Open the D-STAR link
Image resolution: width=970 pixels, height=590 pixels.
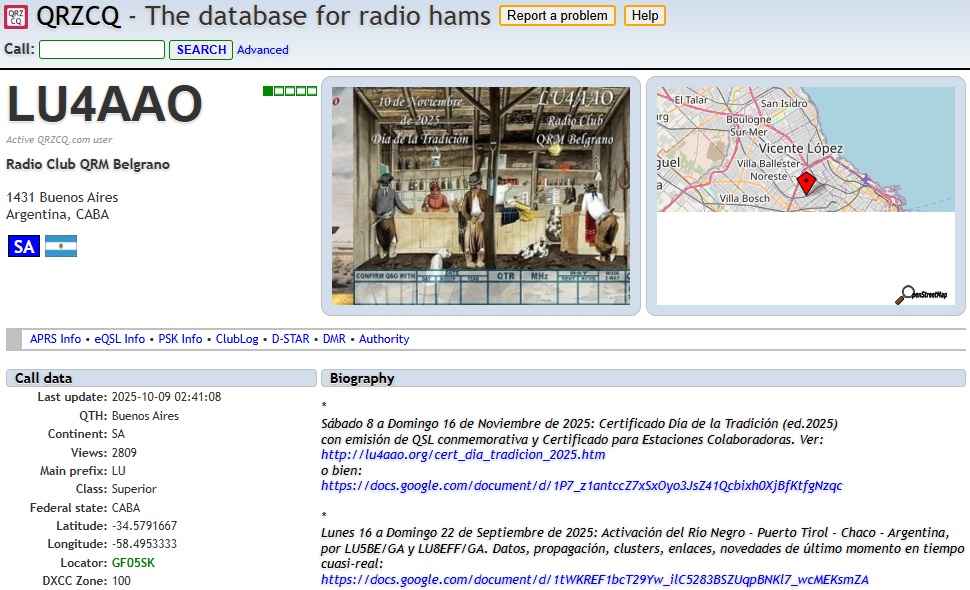291,339
